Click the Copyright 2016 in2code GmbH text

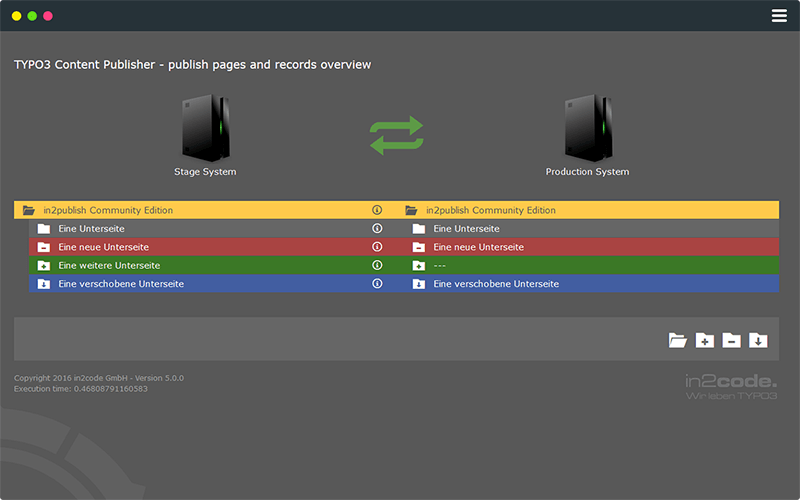[x=99, y=378]
